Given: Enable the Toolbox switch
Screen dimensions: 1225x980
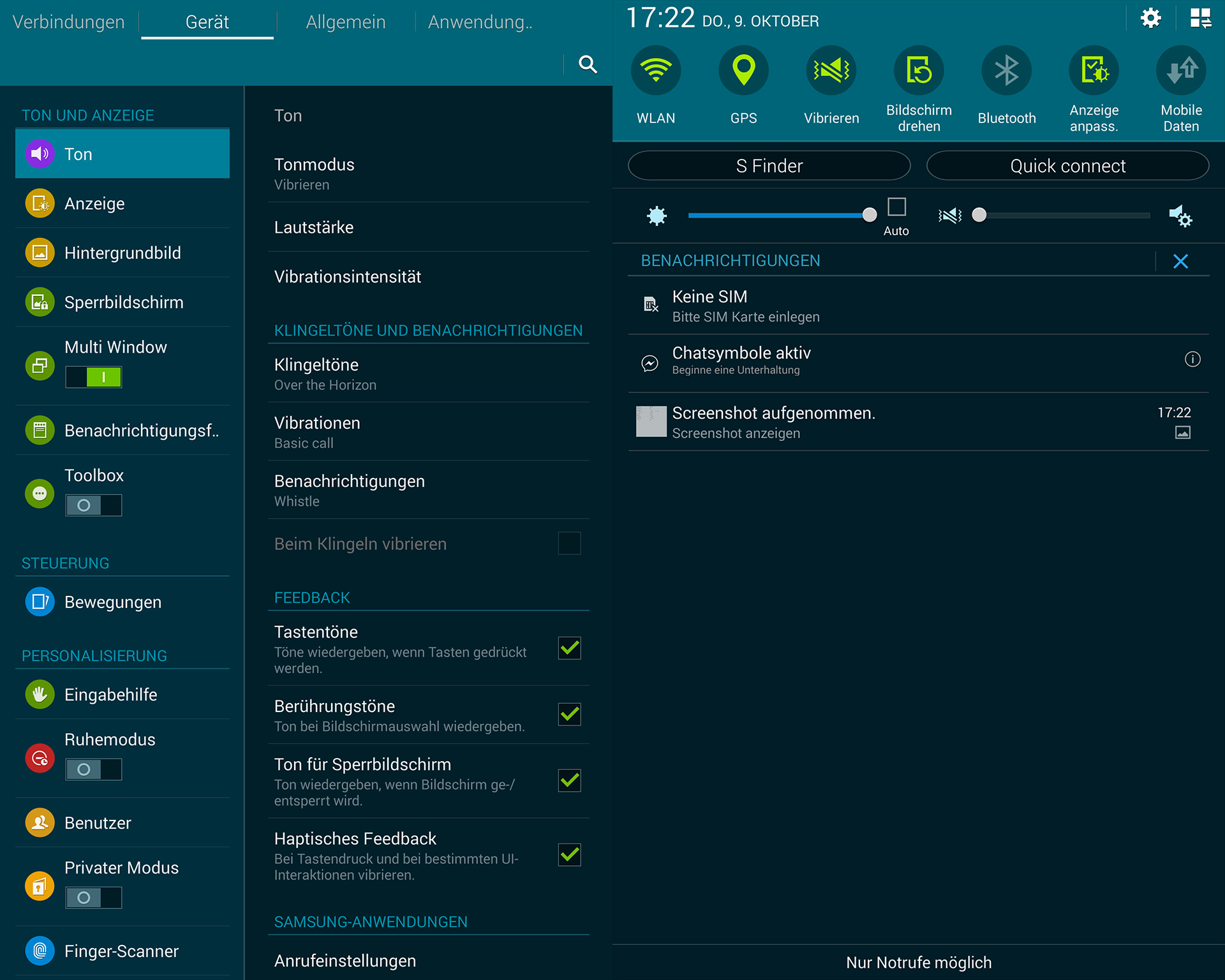Looking at the screenshot, I should pyautogui.click(x=94, y=505).
